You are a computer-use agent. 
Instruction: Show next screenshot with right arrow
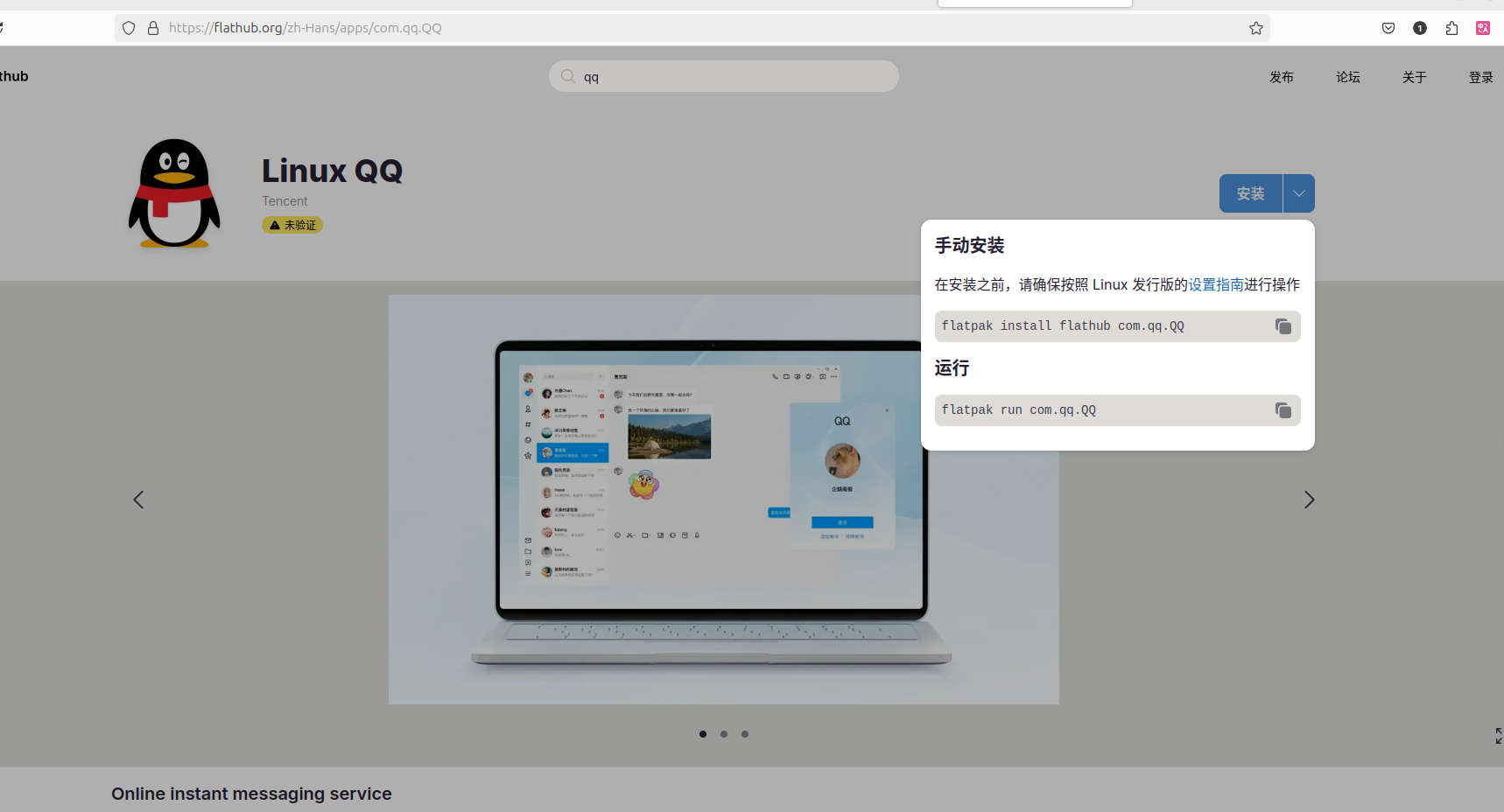click(1309, 500)
